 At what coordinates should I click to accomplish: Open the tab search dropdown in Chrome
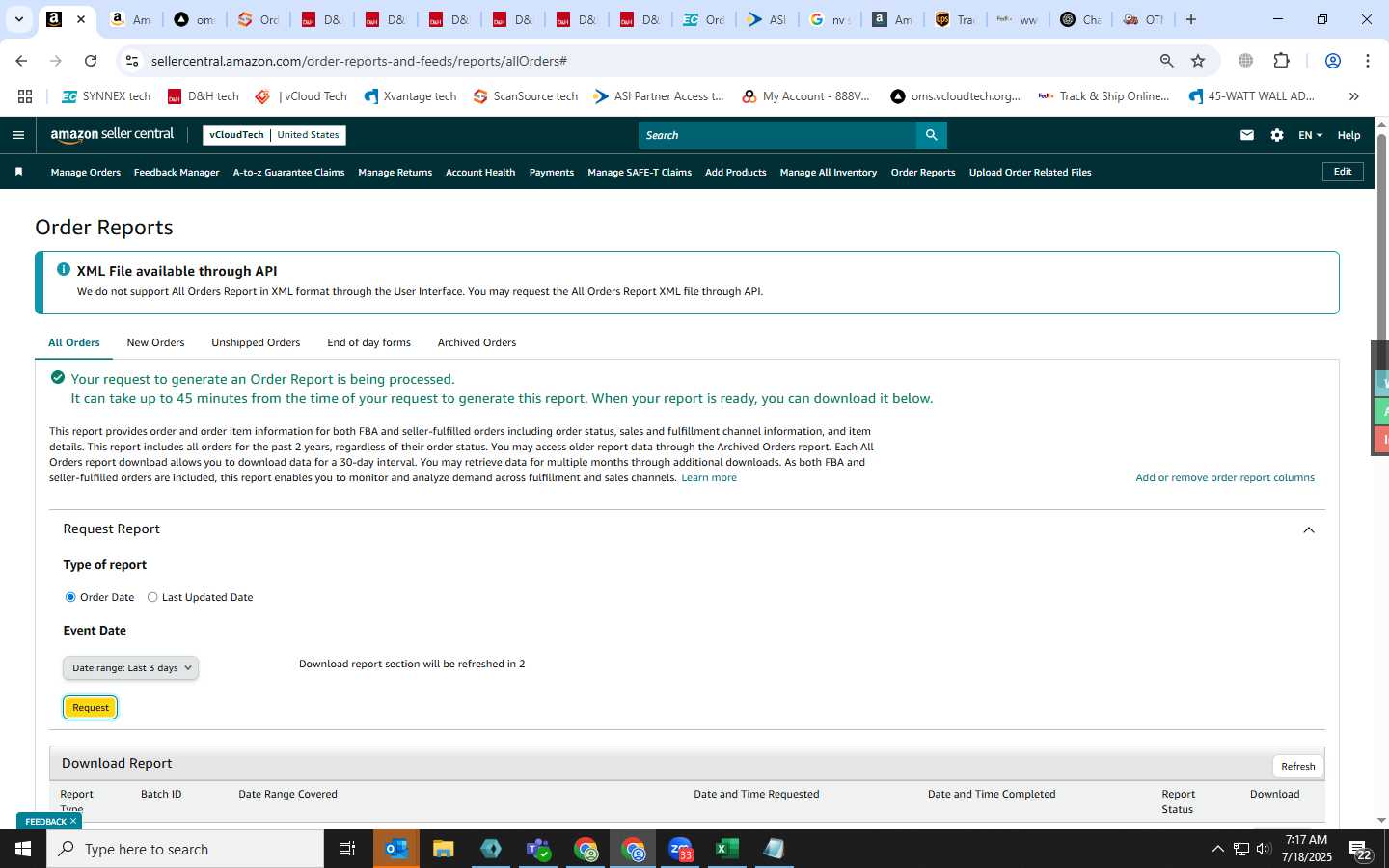(x=18, y=19)
